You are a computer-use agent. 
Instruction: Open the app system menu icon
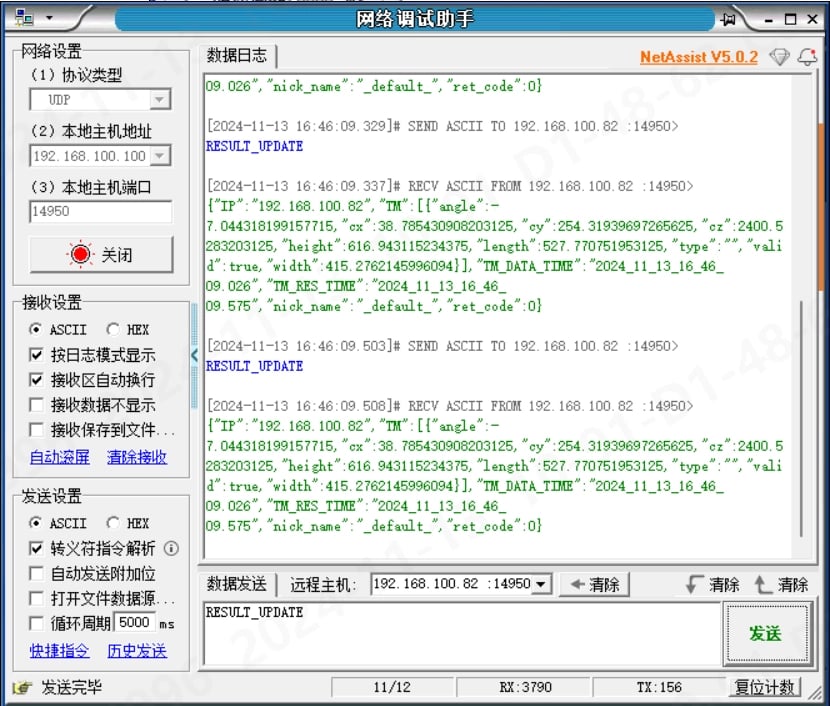pos(24,18)
